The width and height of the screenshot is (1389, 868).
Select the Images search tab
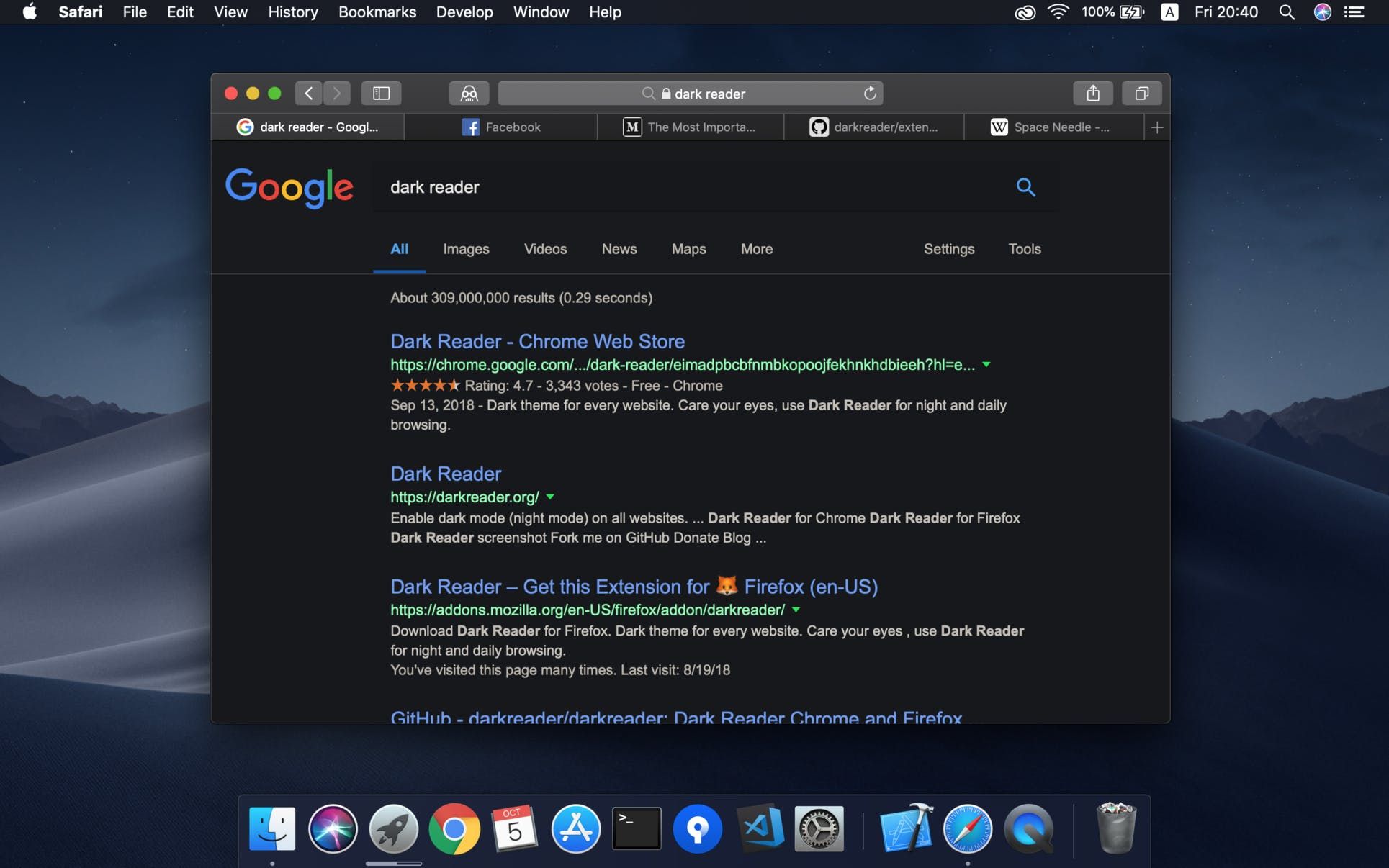[x=465, y=249]
